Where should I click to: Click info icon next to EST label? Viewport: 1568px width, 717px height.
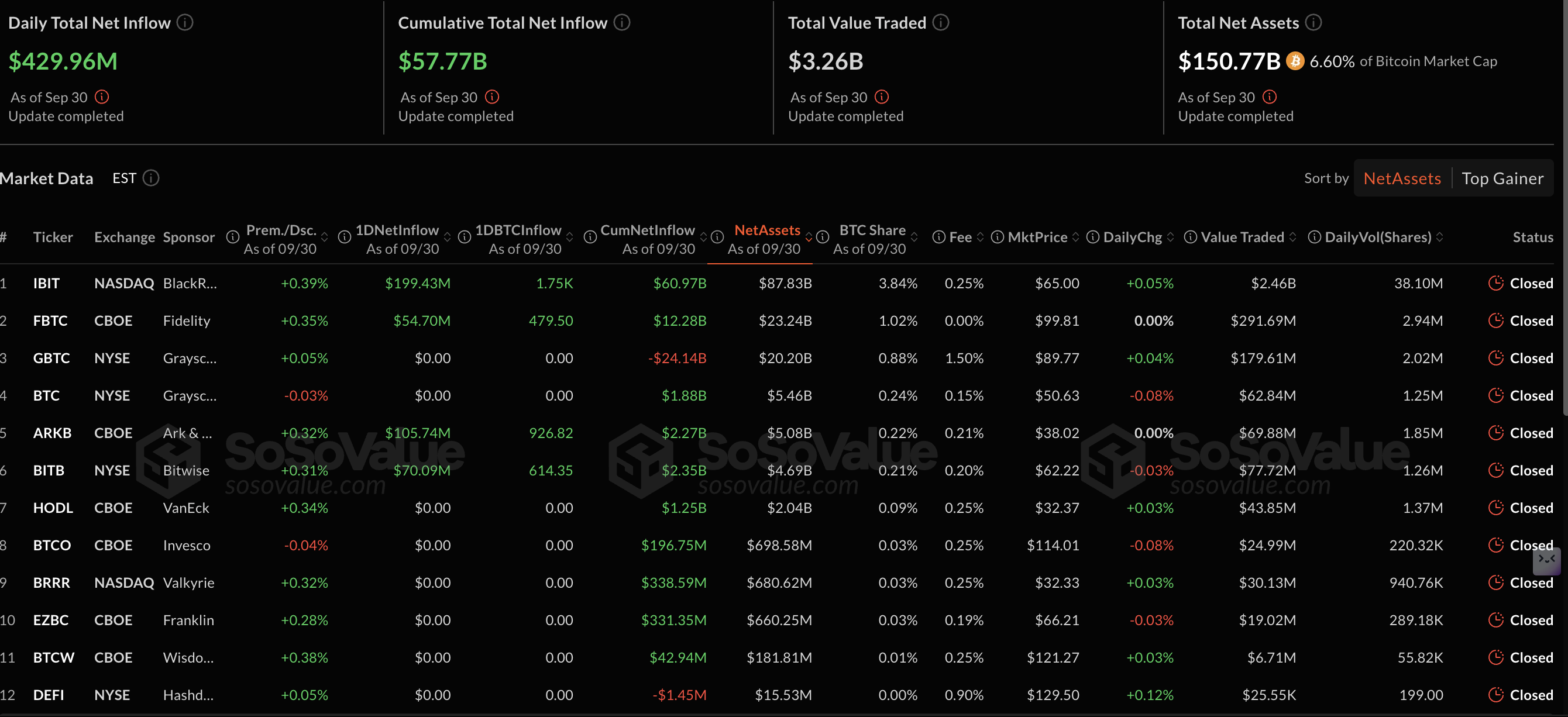(x=151, y=178)
